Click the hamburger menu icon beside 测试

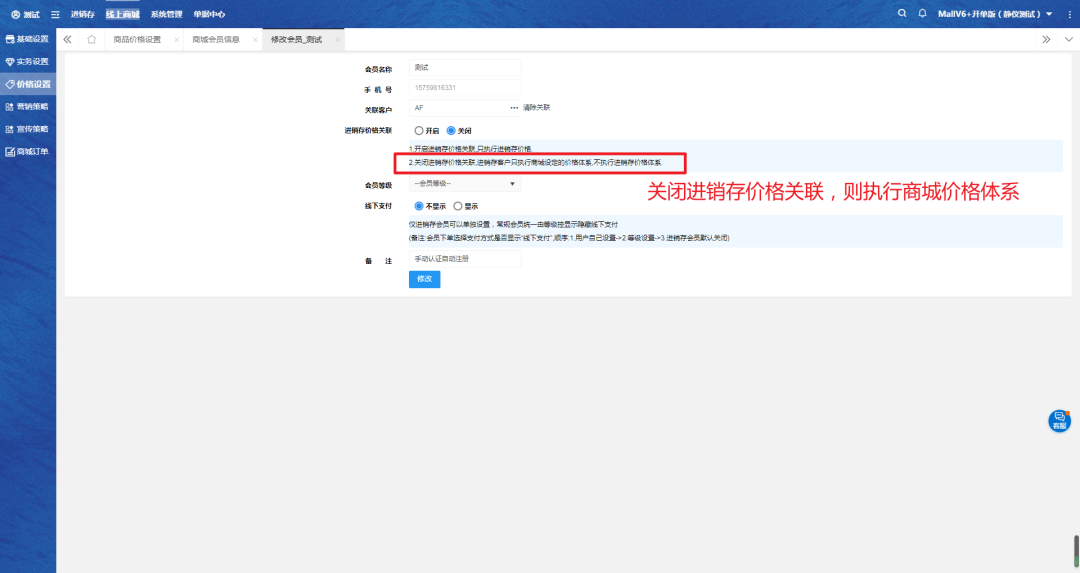point(56,14)
